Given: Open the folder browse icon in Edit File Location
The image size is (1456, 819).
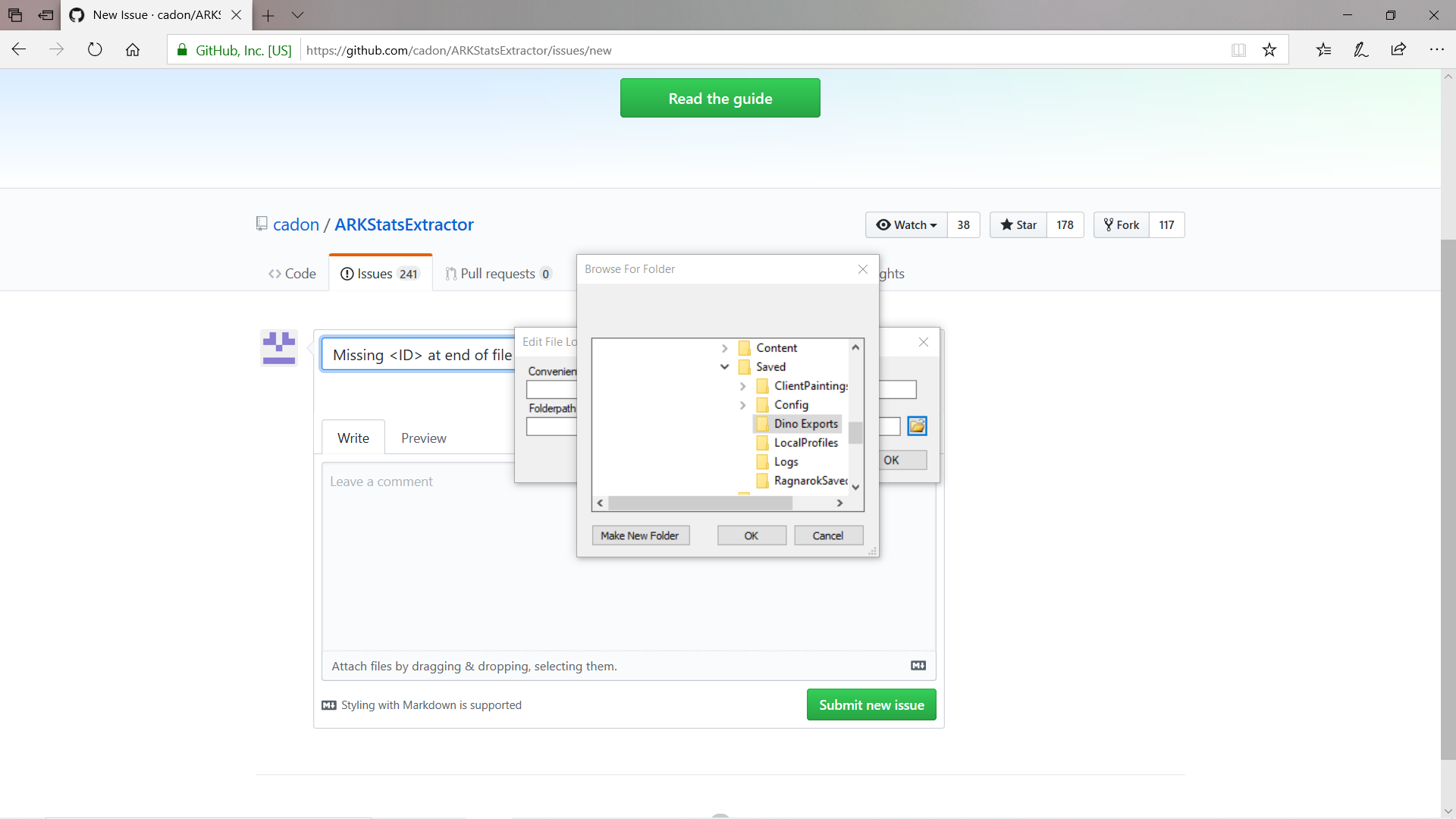Looking at the screenshot, I should 918,425.
